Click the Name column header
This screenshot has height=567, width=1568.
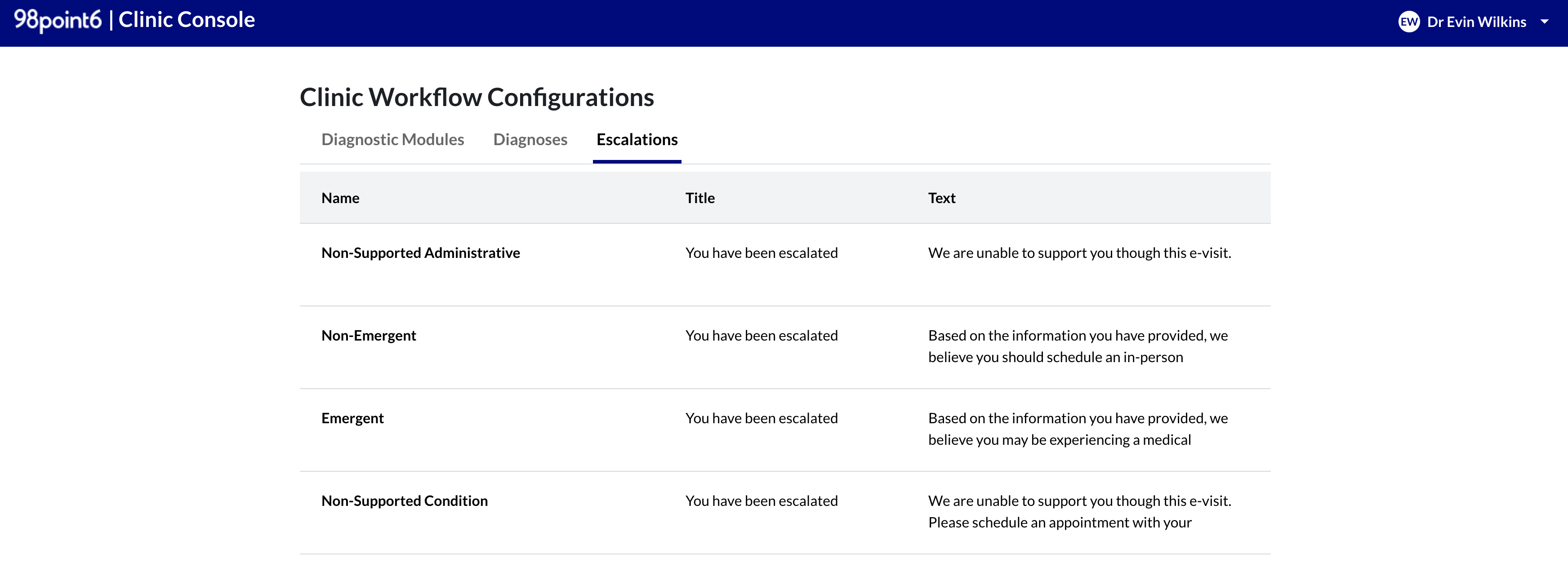point(340,198)
